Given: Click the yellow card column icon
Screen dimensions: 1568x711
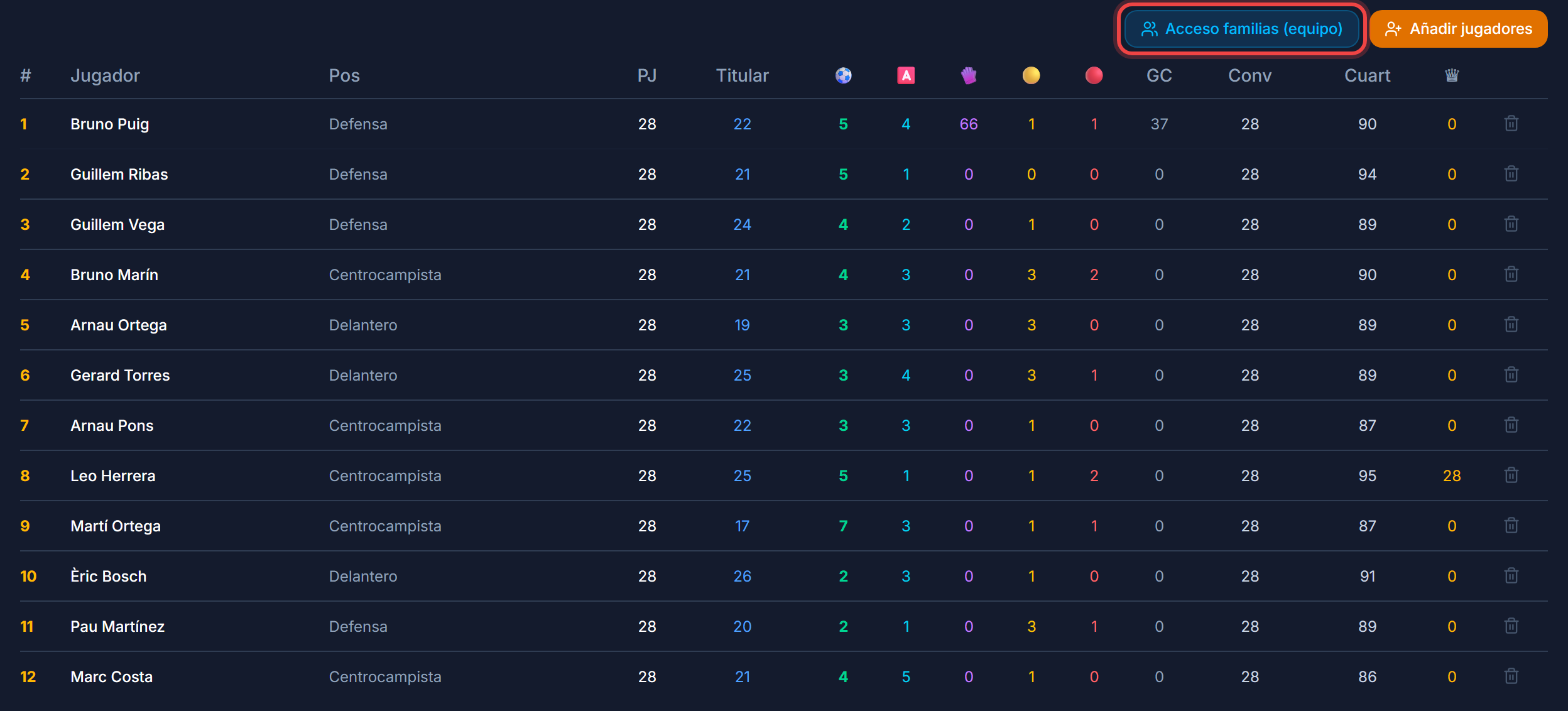Looking at the screenshot, I should [1031, 75].
